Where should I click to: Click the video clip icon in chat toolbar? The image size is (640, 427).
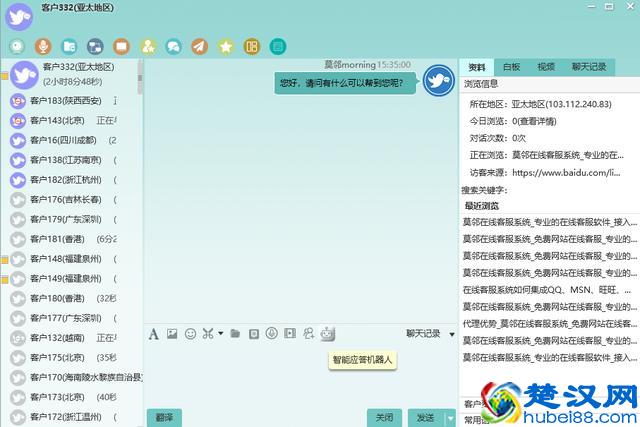pos(290,334)
